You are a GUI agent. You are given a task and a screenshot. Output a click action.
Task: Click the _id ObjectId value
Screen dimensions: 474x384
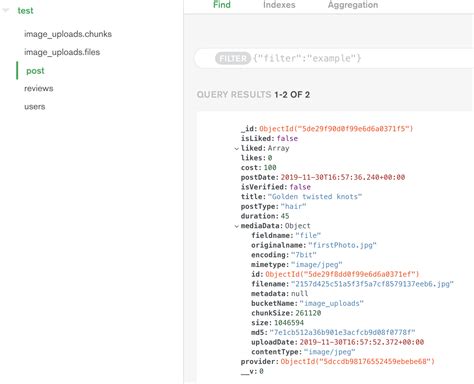336,129
